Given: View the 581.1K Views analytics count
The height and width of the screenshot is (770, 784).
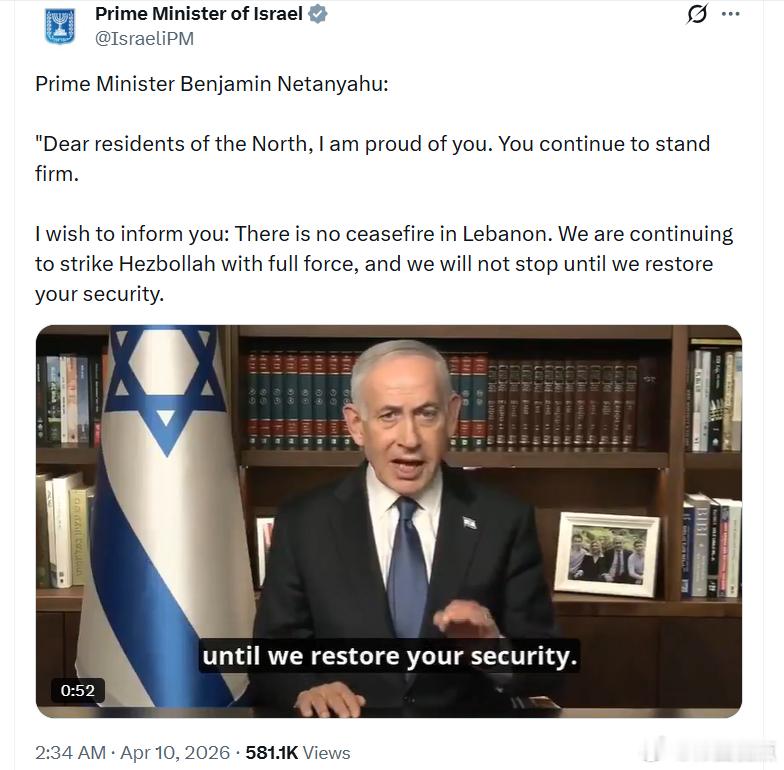Looking at the screenshot, I should 298,752.
